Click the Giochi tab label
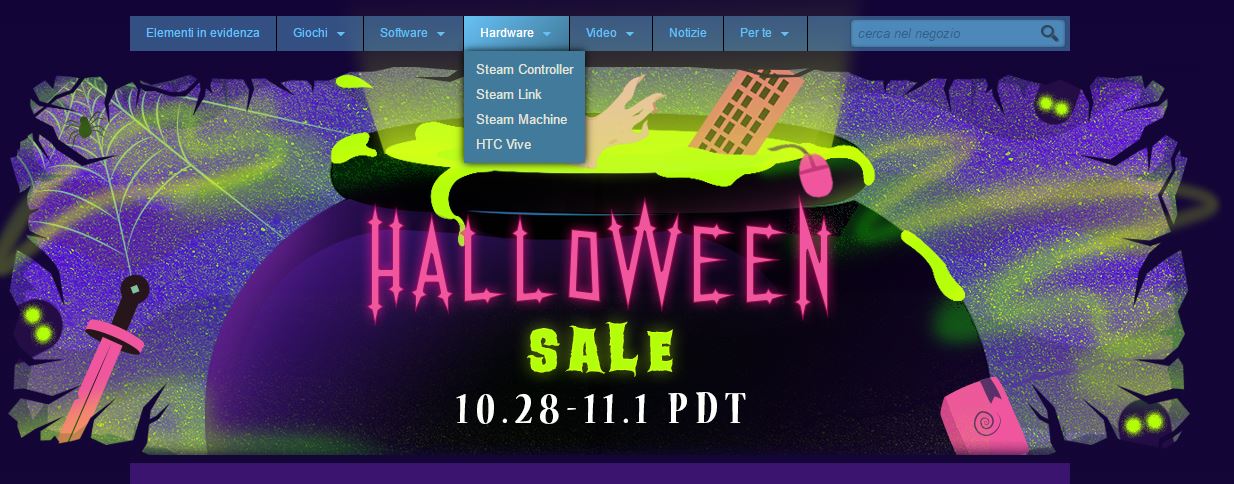This screenshot has height=484, width=1234. click(x=310, y=33)
